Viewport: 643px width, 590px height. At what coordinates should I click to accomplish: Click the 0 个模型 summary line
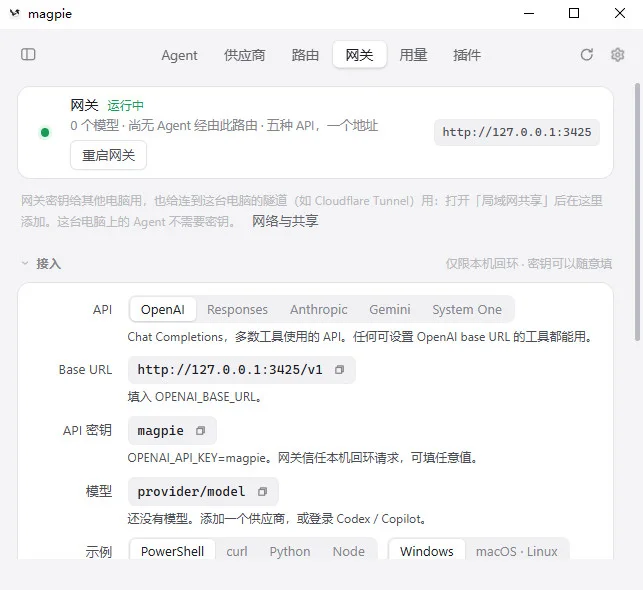point(224,125)
